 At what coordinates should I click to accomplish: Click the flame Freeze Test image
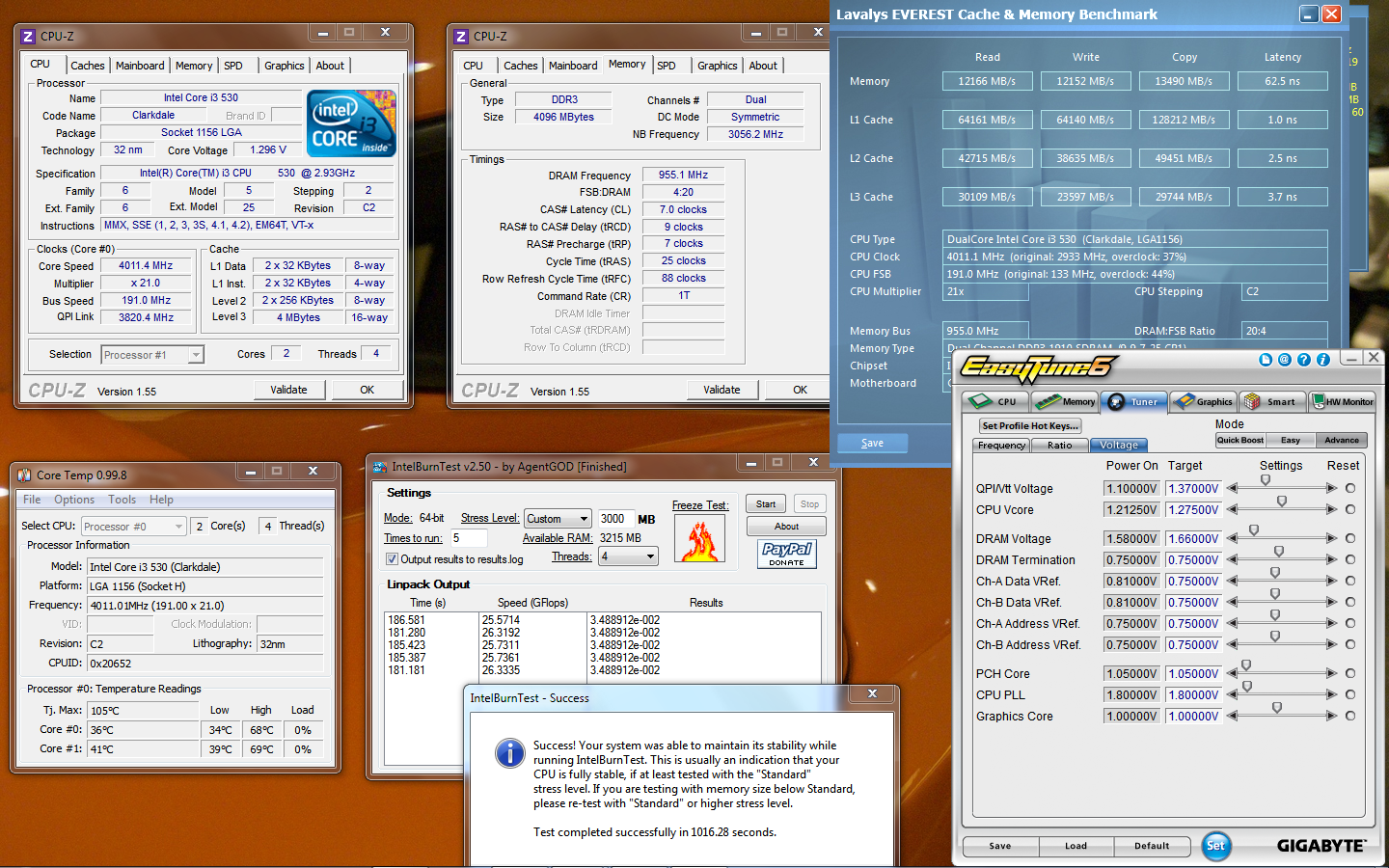700,540
